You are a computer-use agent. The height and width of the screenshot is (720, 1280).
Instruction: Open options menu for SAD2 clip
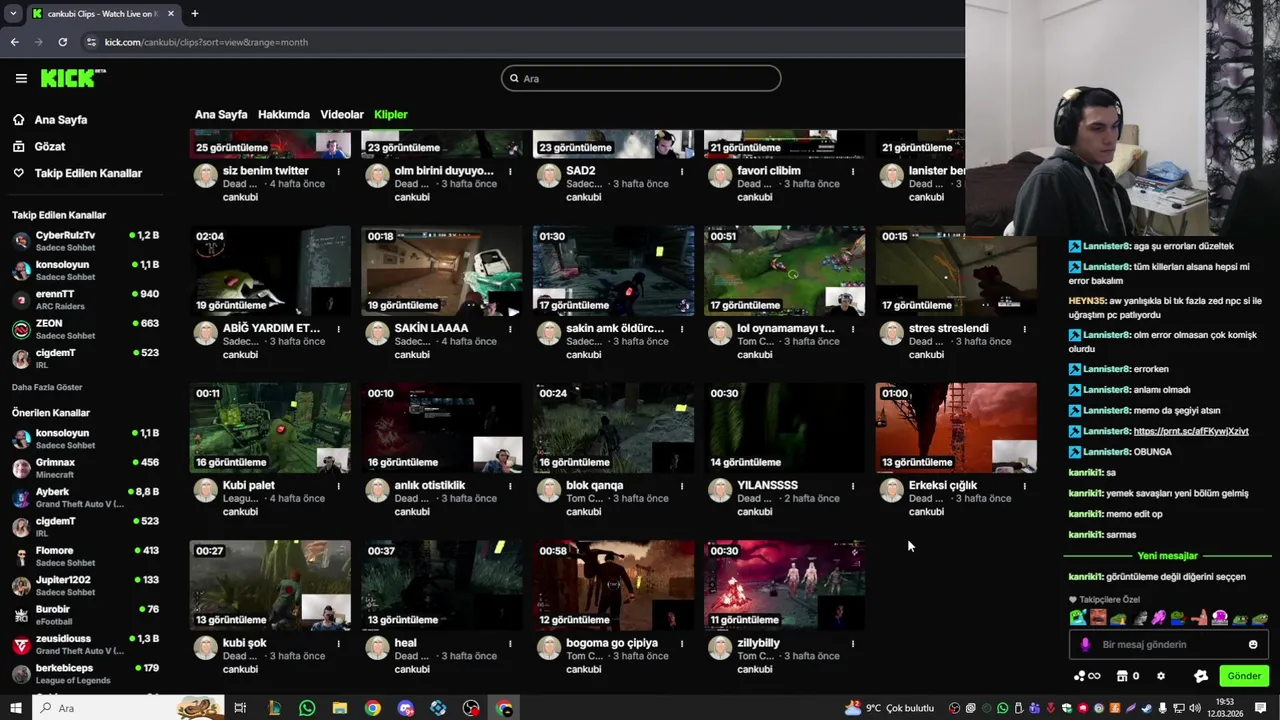pos(682,171)
